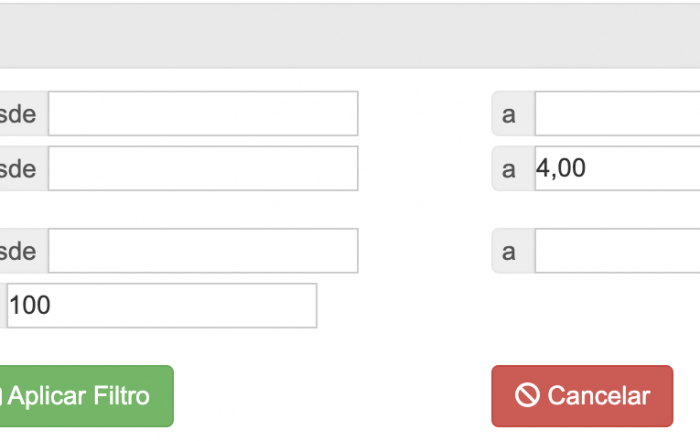Apply the filter with Aplicar Filtro
Screen dimensions: 700x441
point(84,396)
